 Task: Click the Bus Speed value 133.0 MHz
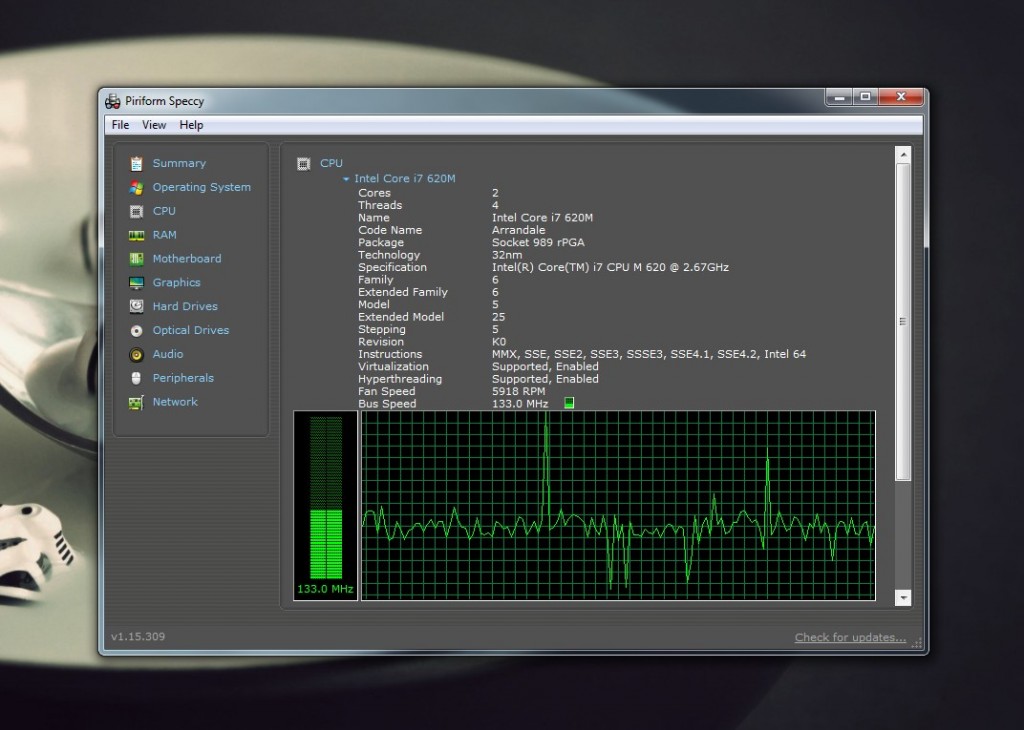[520, 404]
